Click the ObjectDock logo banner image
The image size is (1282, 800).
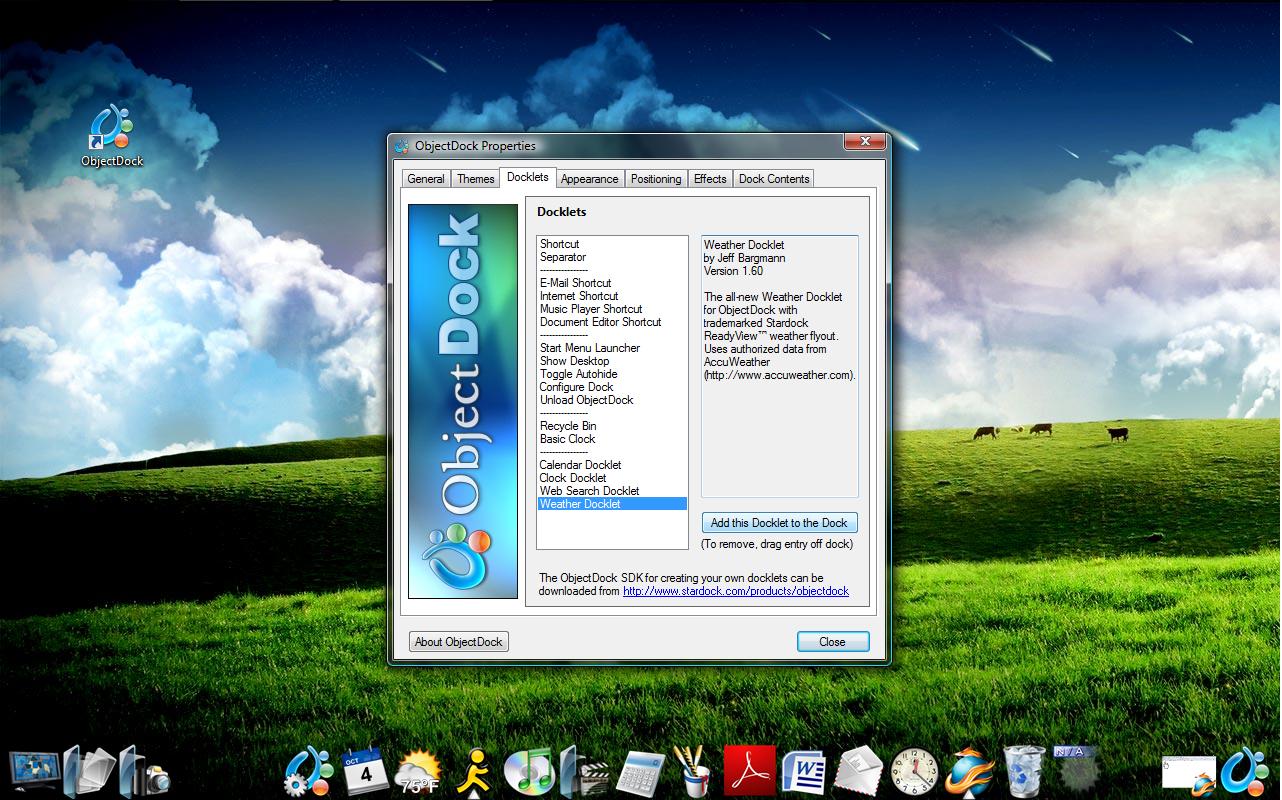(463, 401)
